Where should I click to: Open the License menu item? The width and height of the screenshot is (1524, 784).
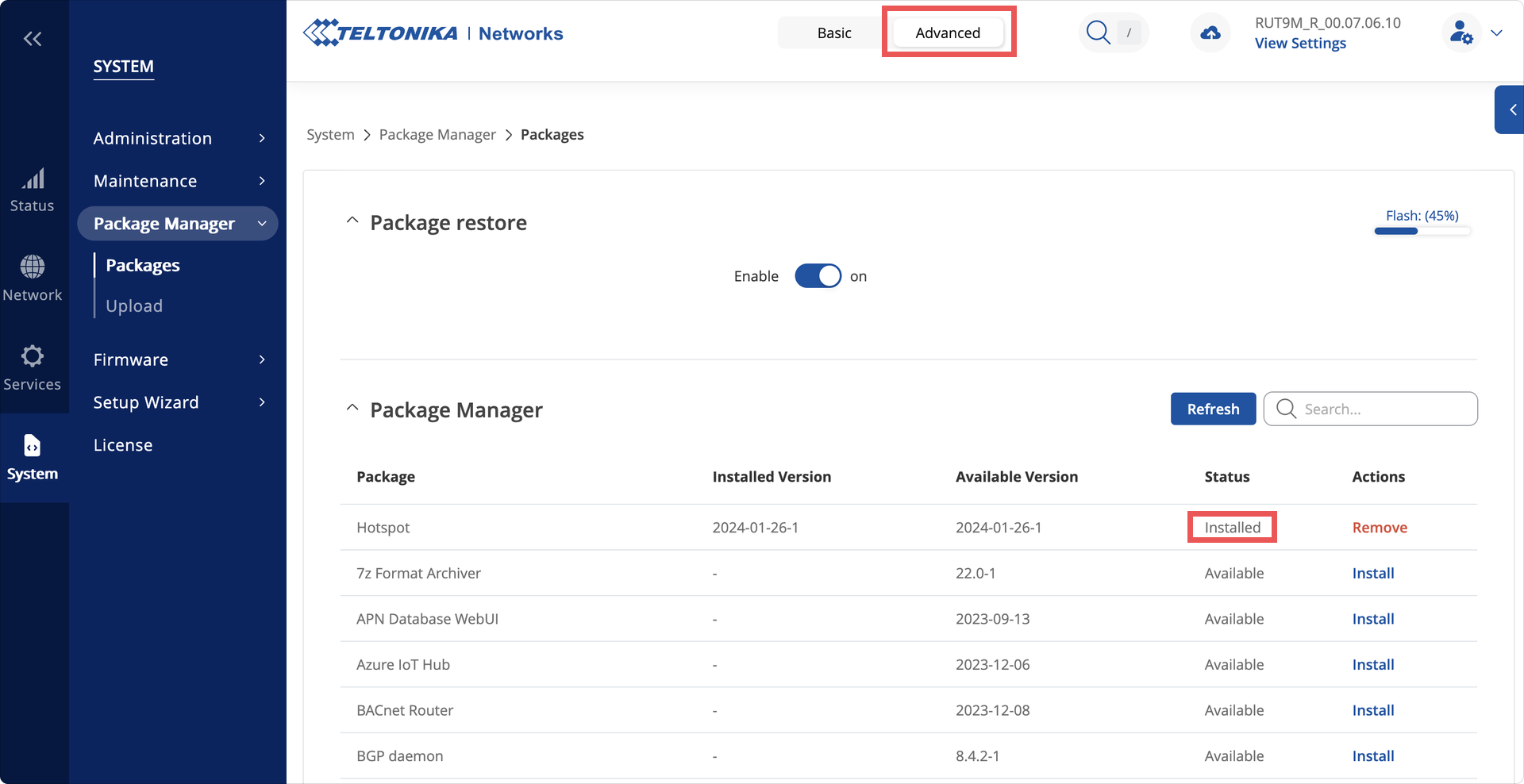point(123,445)
